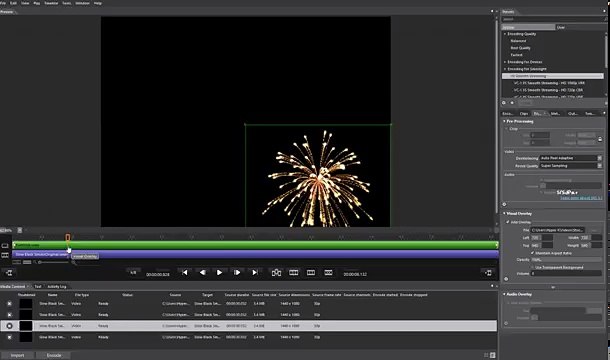Click the timeline zoom slider

(54, 262)
